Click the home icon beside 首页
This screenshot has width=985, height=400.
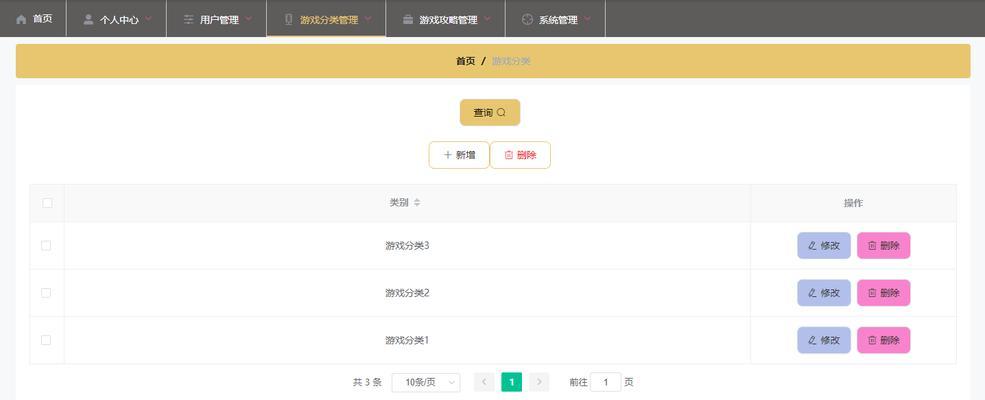click(21, 19)
